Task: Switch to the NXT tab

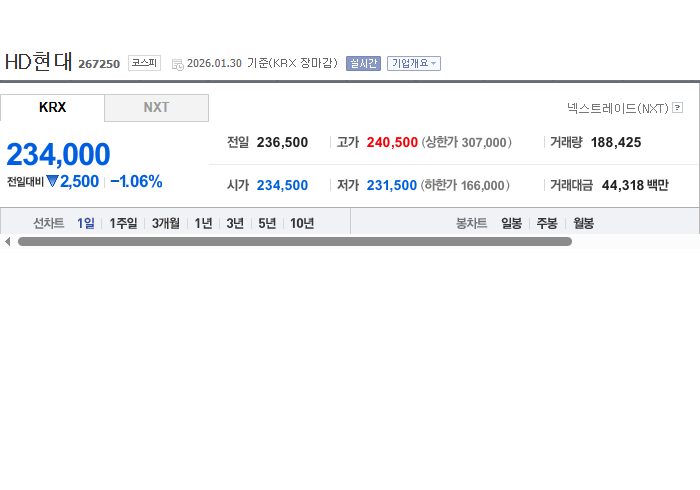Action: coord(156,108)
